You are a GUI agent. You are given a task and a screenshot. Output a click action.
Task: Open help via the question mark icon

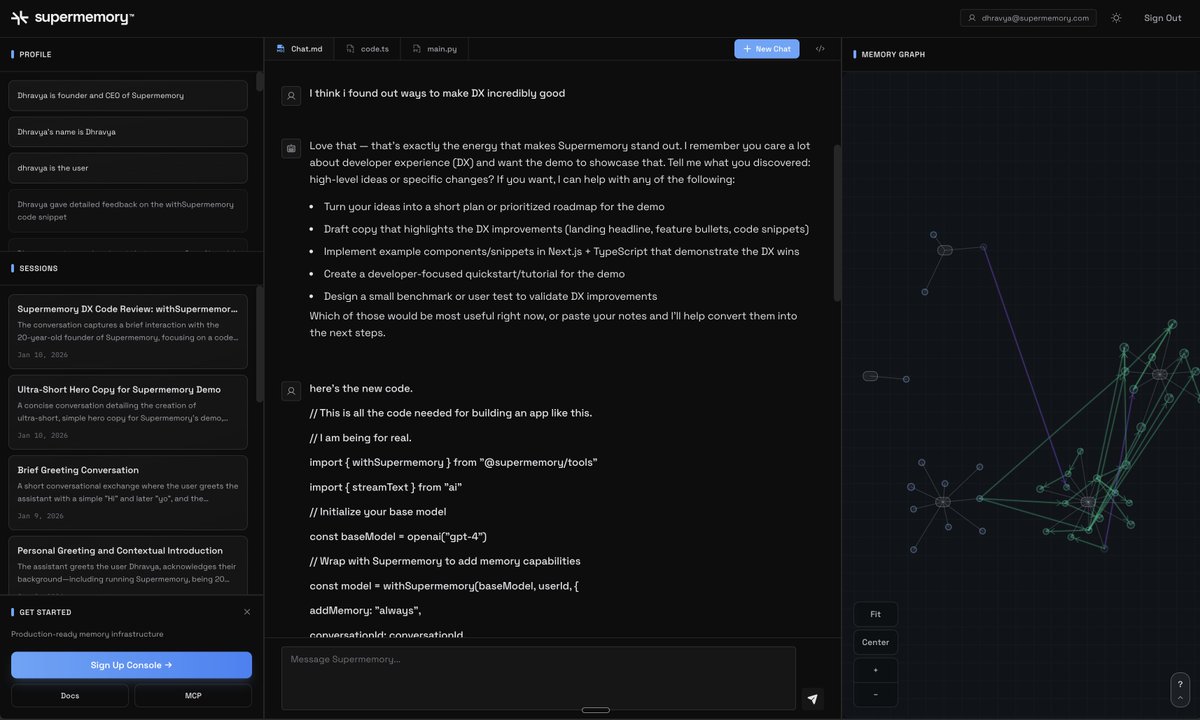(1179, 684)
